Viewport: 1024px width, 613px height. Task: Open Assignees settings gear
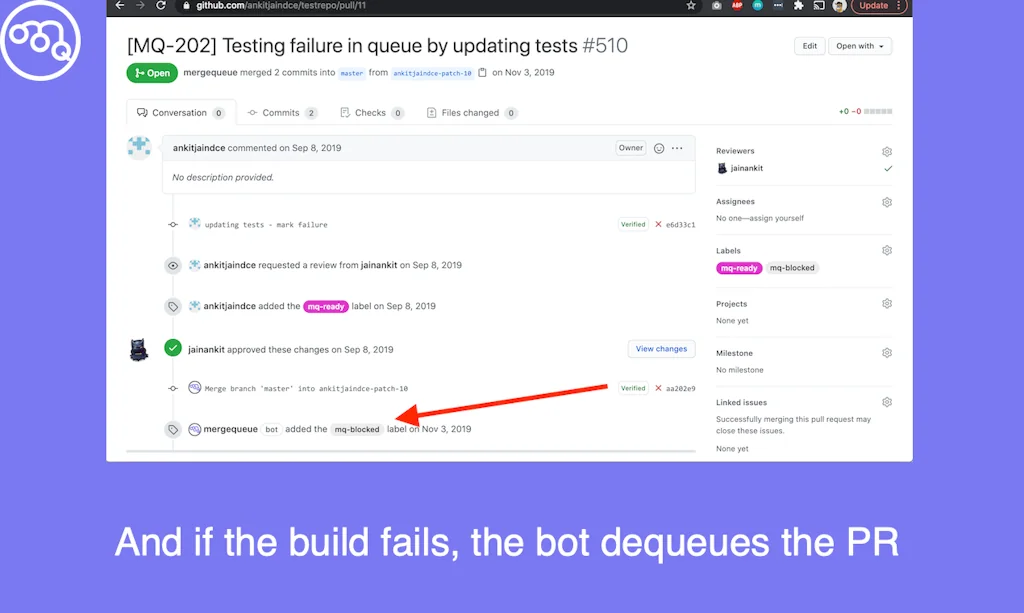[x=886, y=202]
